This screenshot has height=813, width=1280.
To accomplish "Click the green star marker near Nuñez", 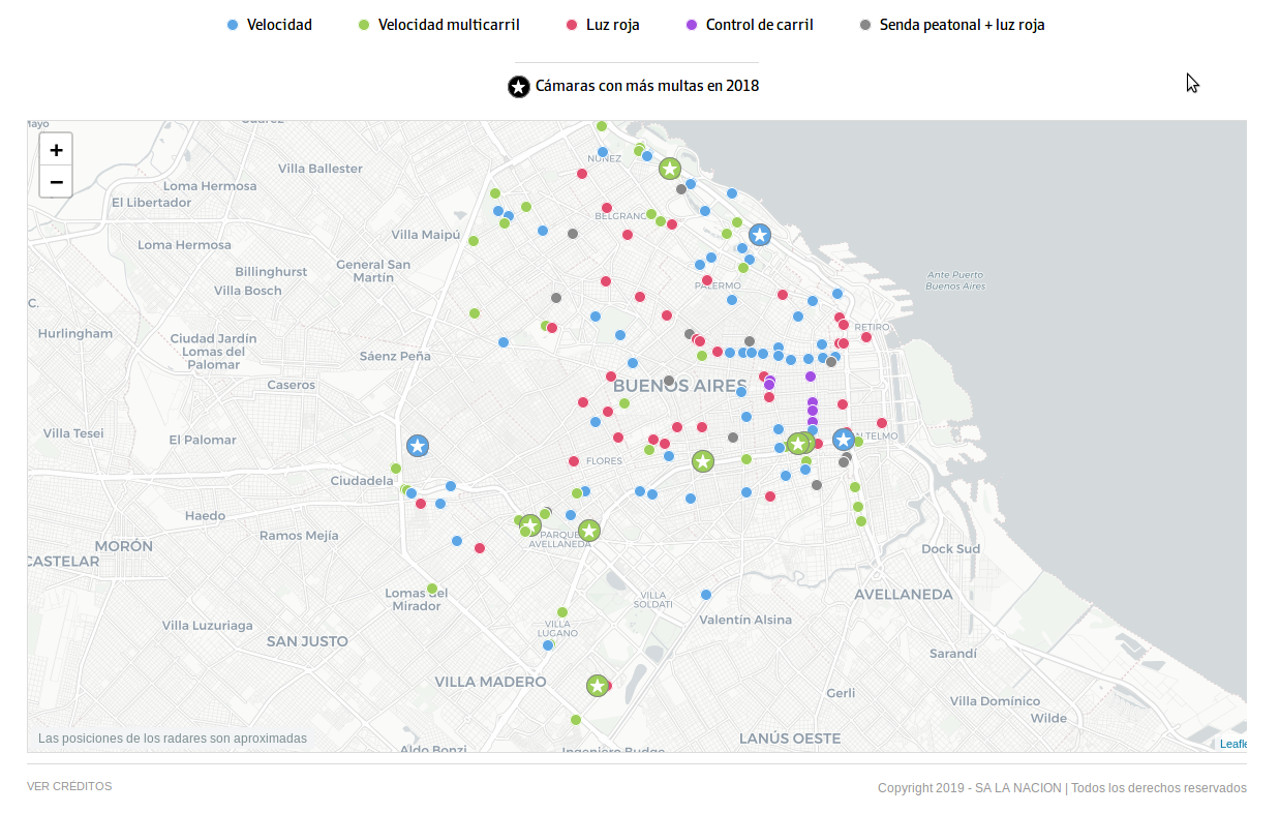I will 670,169.
